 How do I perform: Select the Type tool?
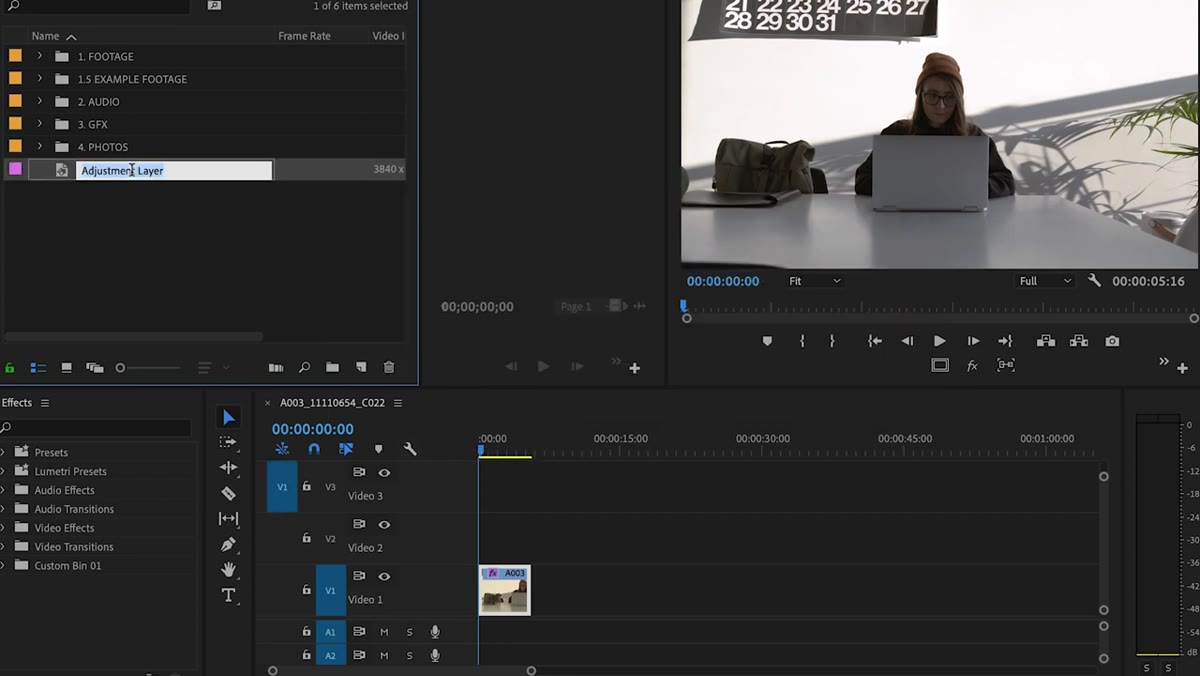(x=228, y=595)
